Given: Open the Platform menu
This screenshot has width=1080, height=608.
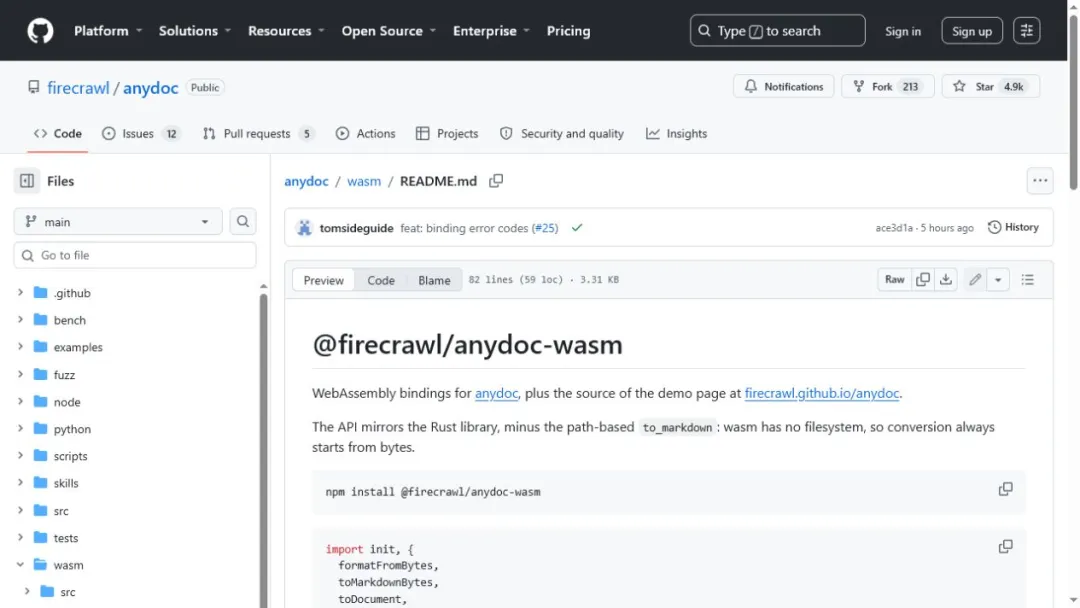Looking at the screenshot, I should [108, 31].
